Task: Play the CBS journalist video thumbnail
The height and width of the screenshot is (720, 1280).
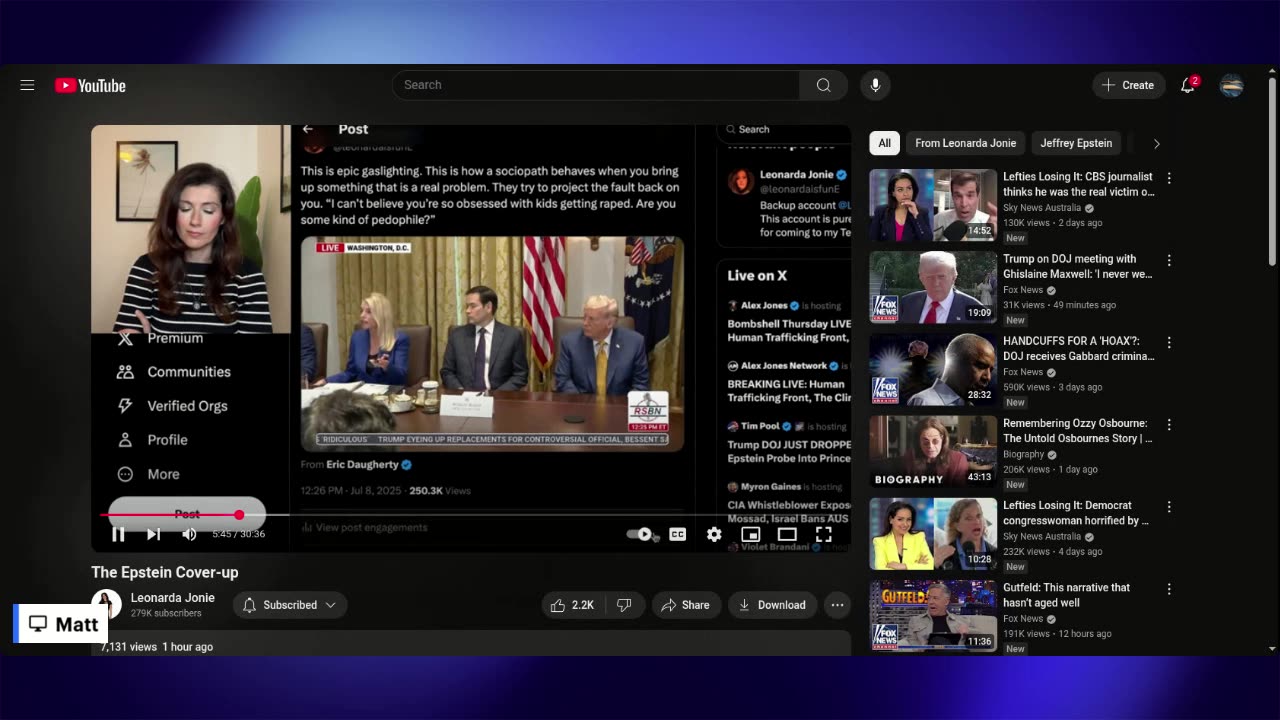Action: pyautogui.click(x=933, y=206)
